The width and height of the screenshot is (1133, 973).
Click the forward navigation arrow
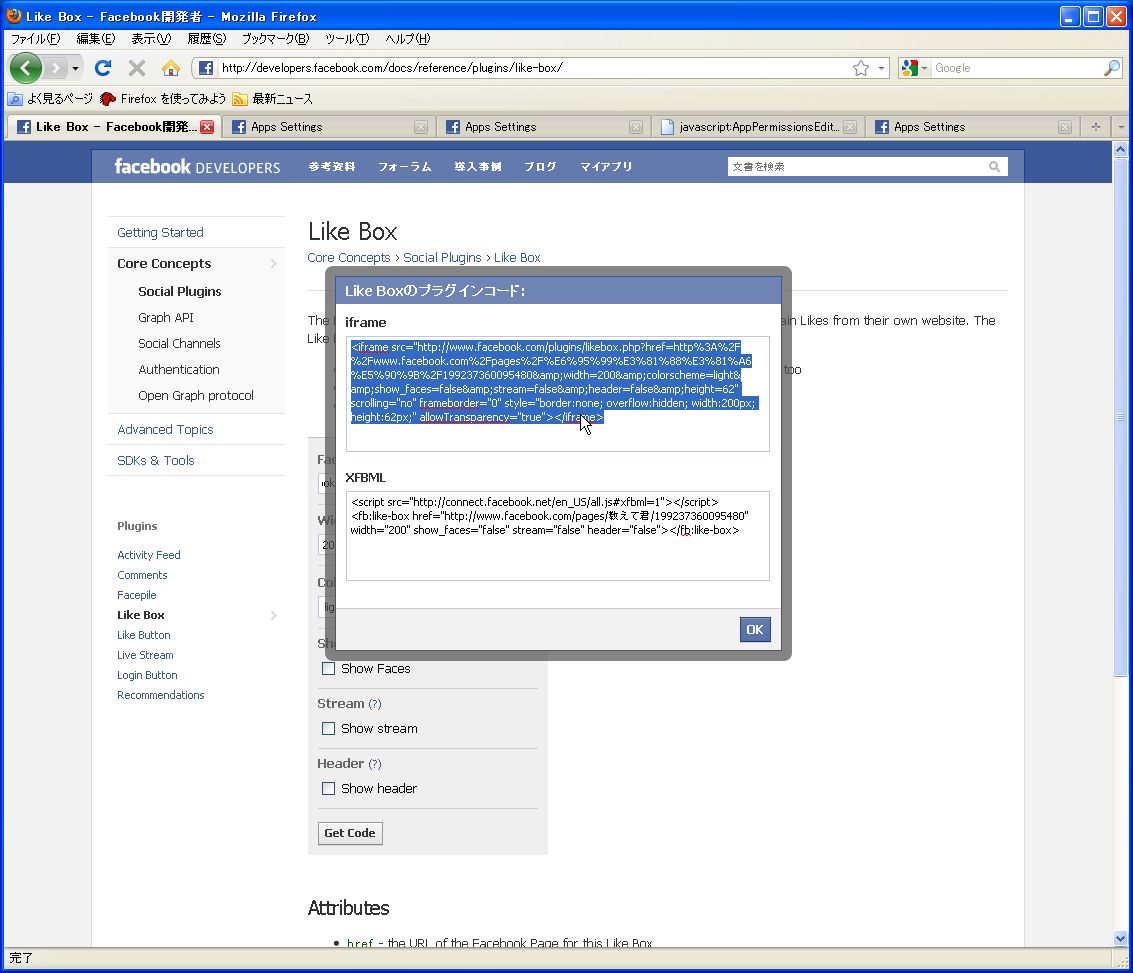55,68
